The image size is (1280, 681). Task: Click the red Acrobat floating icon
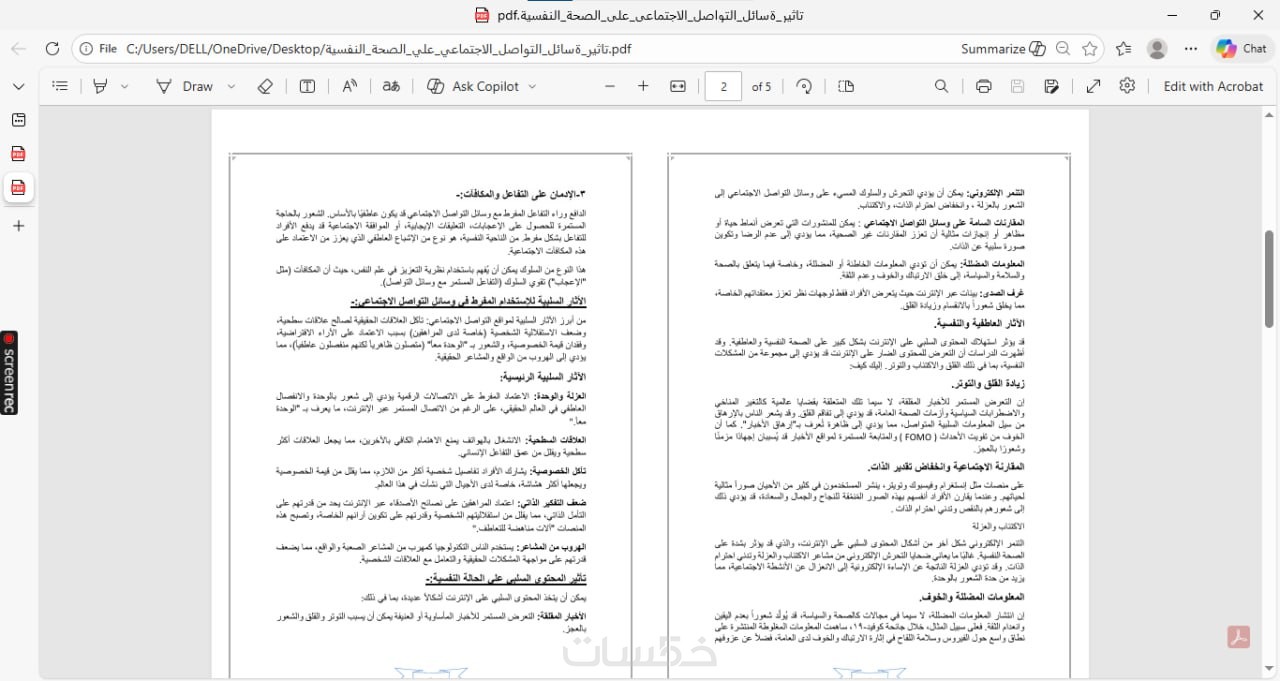tap(1239, 636)
